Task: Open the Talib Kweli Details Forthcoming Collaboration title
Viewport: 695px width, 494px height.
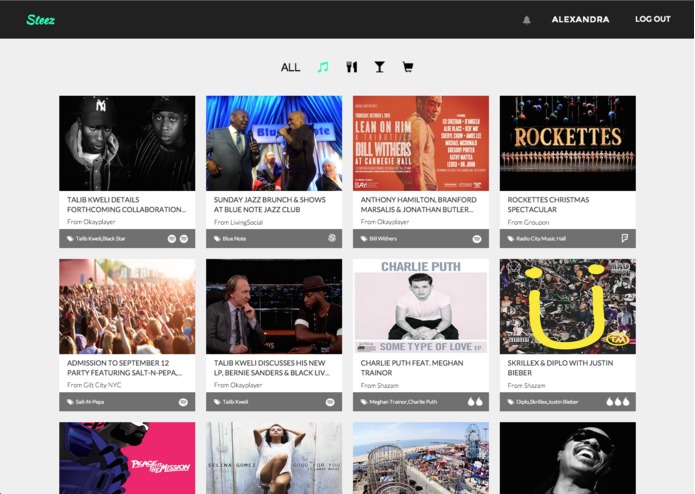Action: 126,205
